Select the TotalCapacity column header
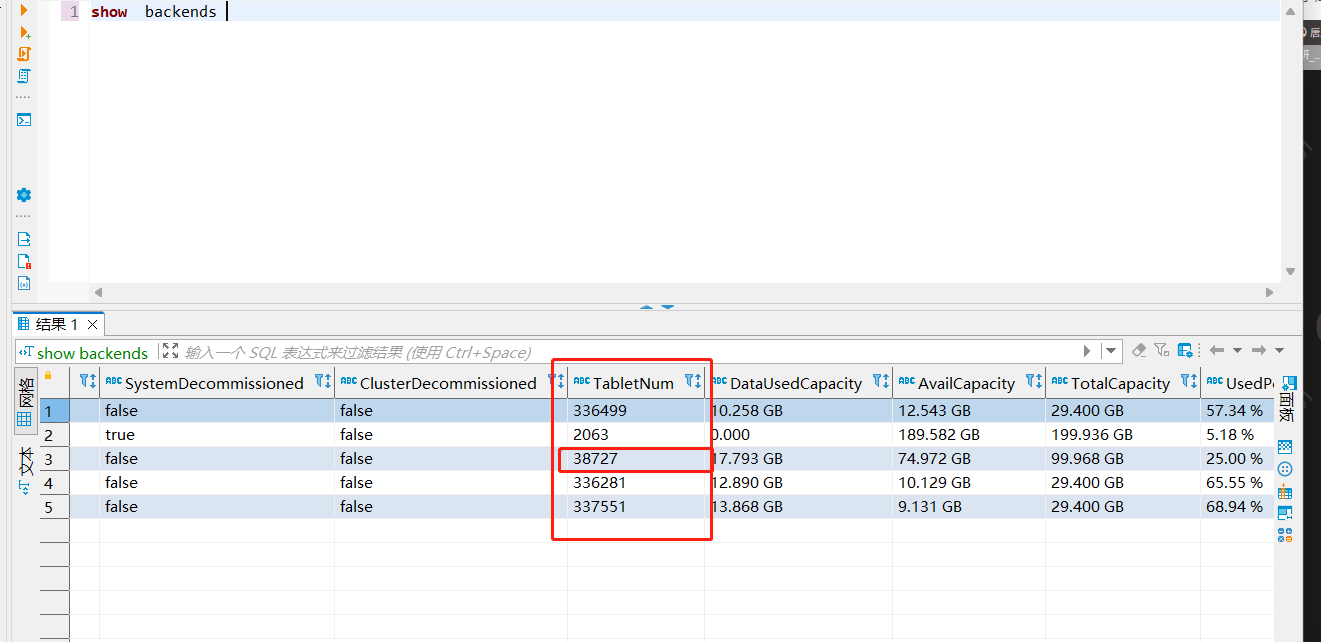Viewport: 1321px width, 642px height. [x=1123, y=383]
